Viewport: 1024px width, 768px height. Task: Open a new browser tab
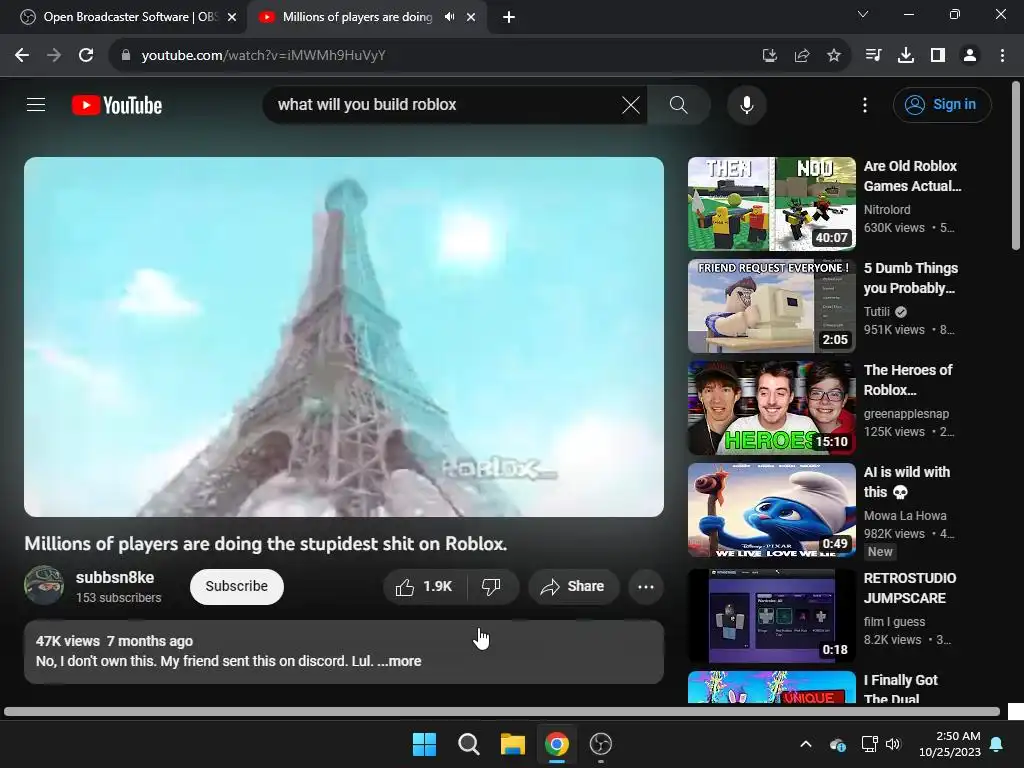click(509, 17)
